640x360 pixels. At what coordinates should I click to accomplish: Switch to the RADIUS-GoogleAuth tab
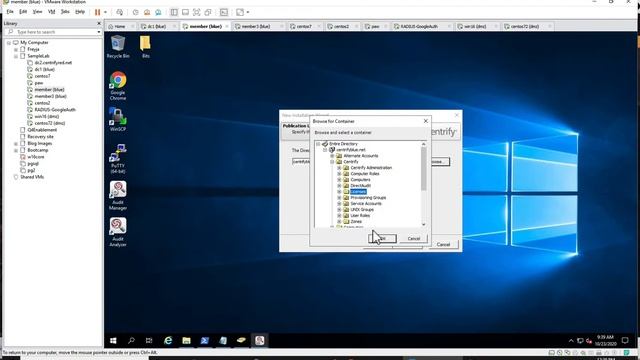[x=419, y=26]
